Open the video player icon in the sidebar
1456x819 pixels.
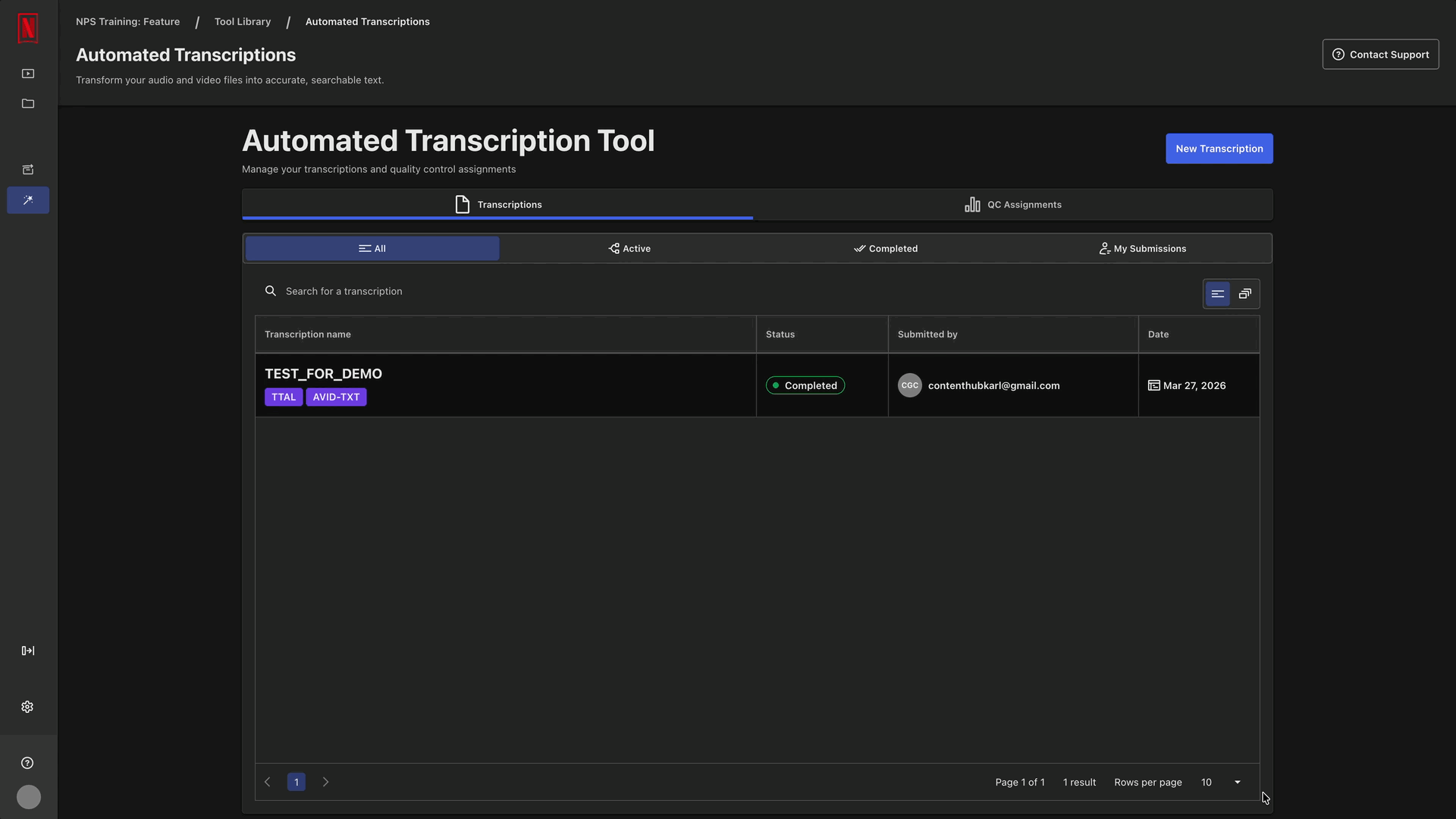tap(27, 73)
